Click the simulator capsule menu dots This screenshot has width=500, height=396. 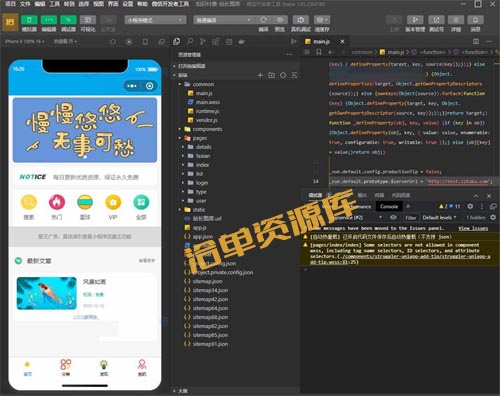tap(132, 86)
